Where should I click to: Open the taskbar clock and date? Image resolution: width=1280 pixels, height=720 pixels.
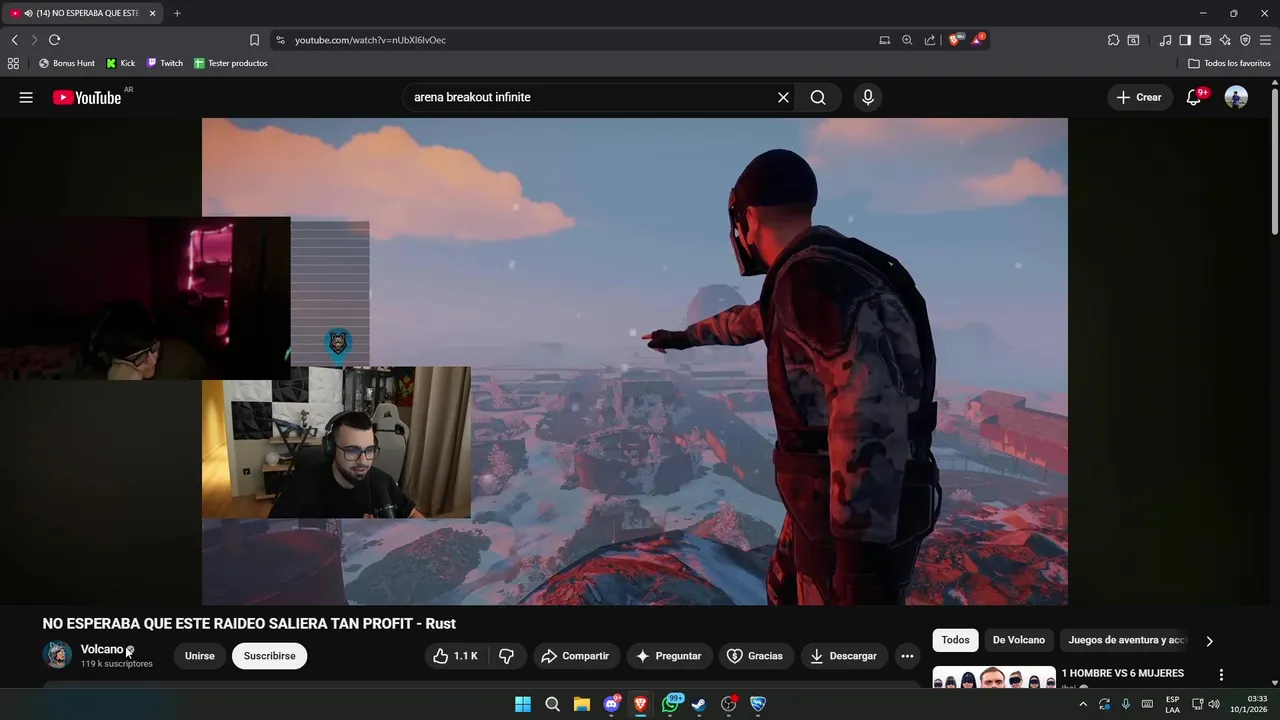[1249, 704]
